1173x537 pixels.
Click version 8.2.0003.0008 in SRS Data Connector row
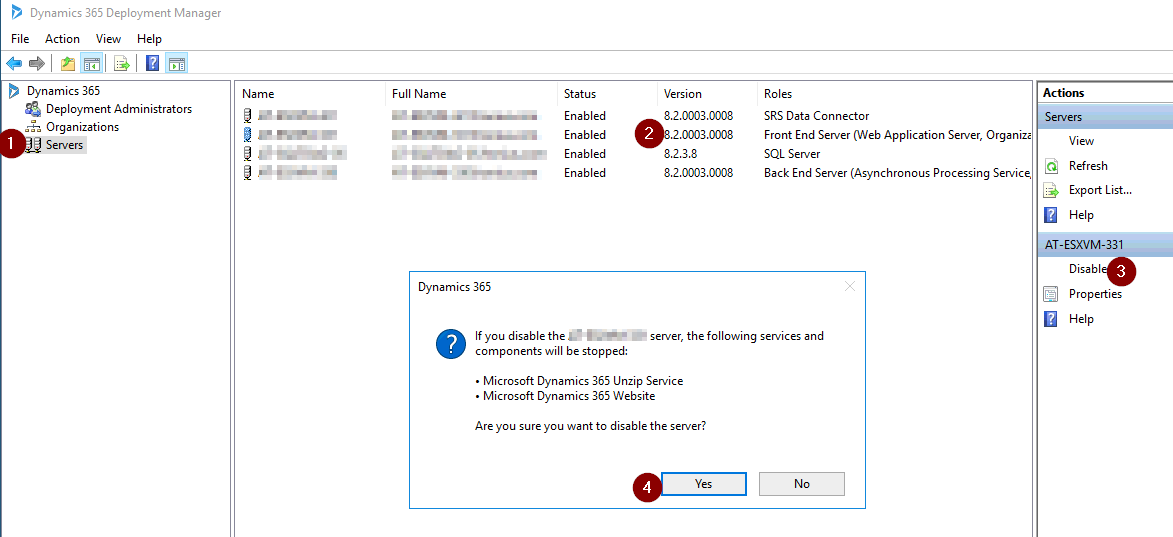[698, 116]
